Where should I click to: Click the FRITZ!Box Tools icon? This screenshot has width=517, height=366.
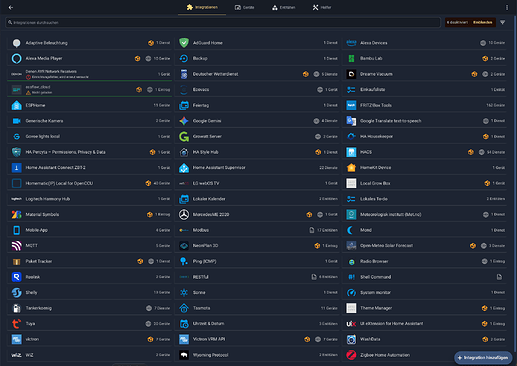pos(351,105)
